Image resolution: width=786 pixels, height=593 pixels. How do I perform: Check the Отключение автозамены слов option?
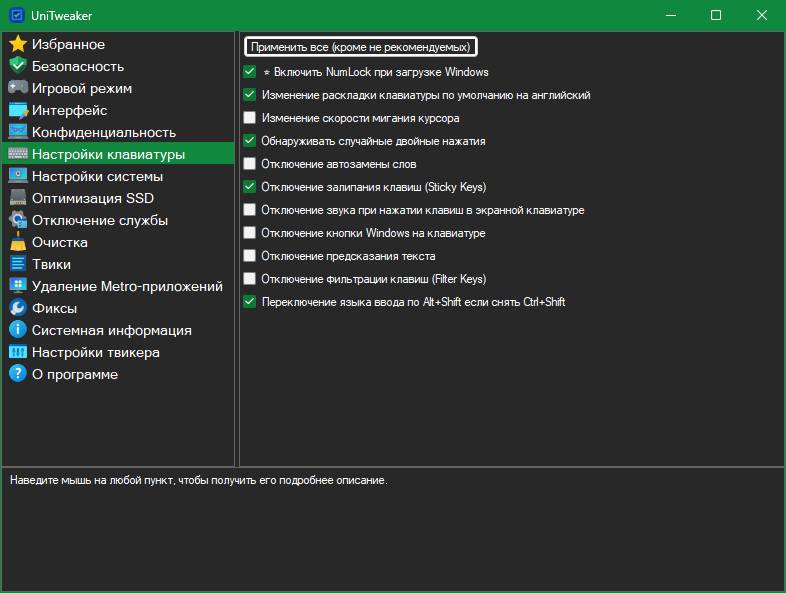pos(250,164)
